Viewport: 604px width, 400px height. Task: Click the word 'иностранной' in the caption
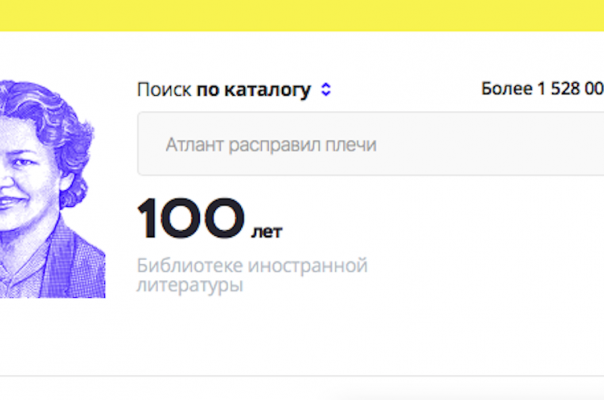point(308,266)
